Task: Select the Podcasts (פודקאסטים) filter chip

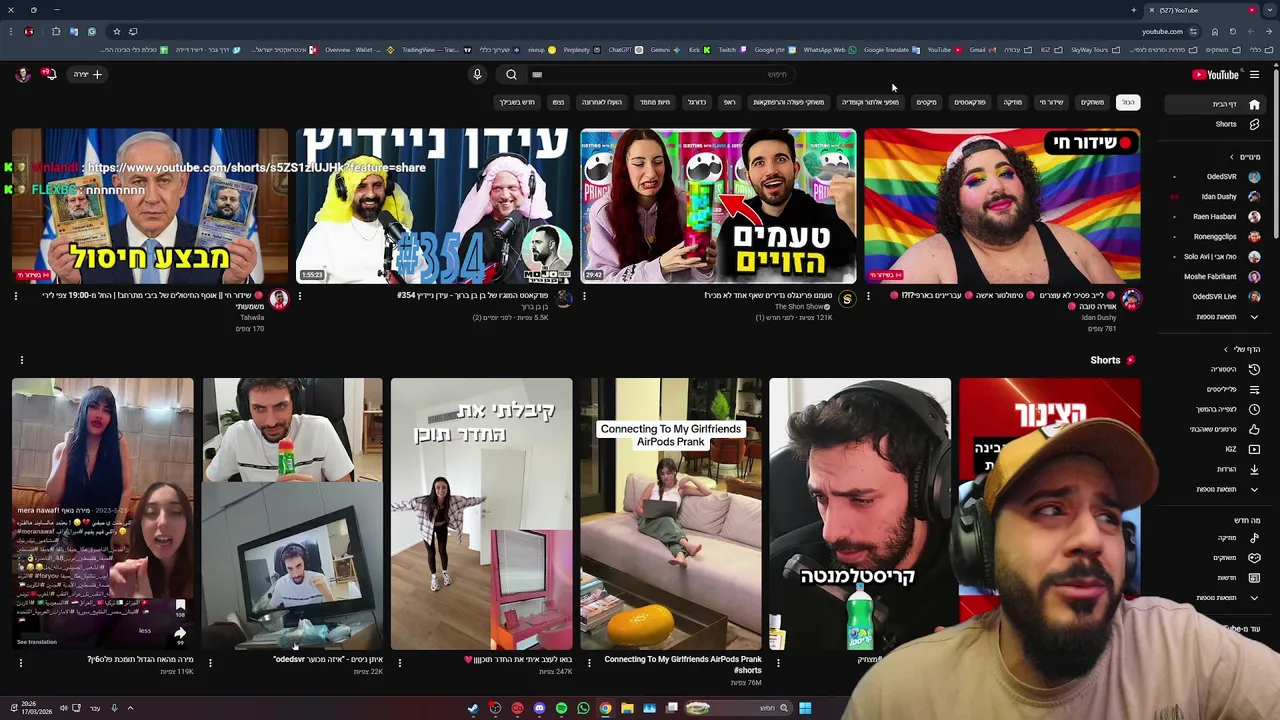Action: point(969,102)
